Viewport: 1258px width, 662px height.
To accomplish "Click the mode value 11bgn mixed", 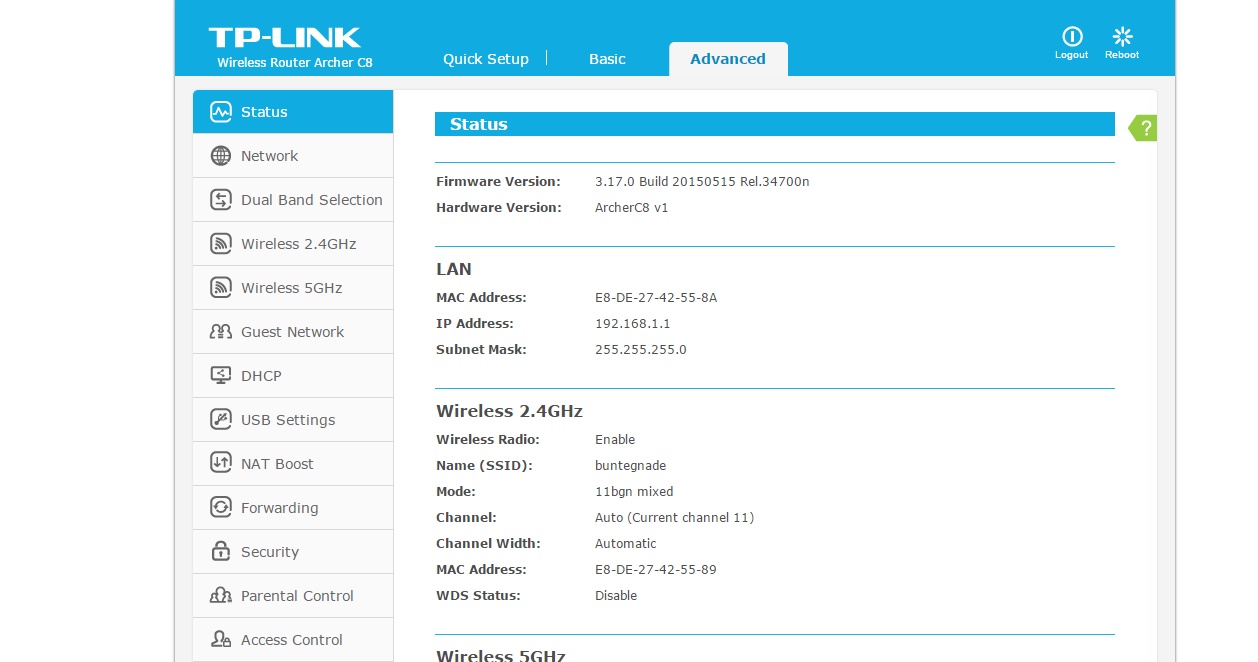I will (x=634, y=492).
